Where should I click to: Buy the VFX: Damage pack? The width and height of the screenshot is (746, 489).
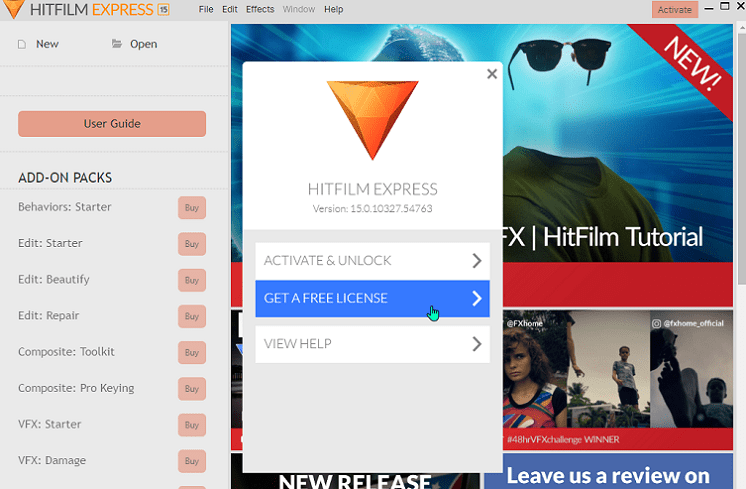(x=192, y=461)
